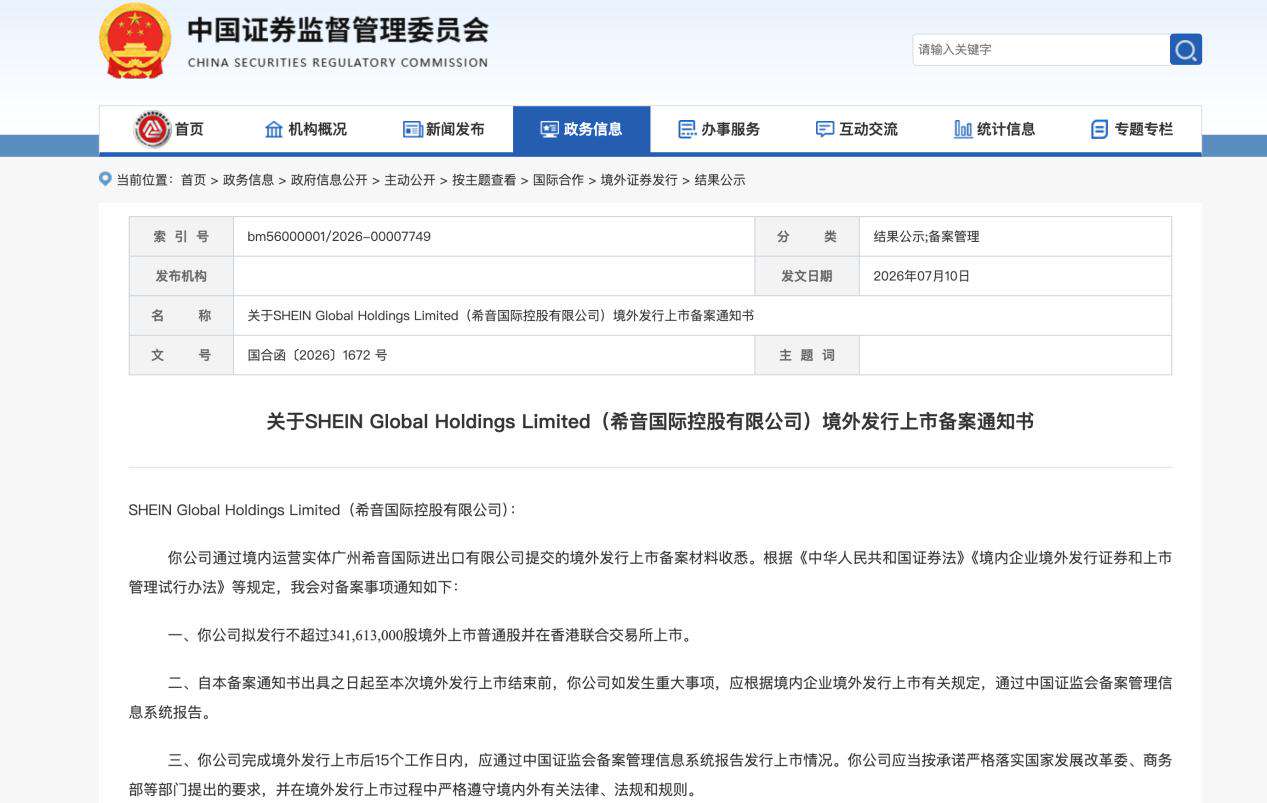This screenshot has height=803, width=1267.
Task: Go to 主动公开 in the breadcrumb
Action: click(x=410, y=180)
